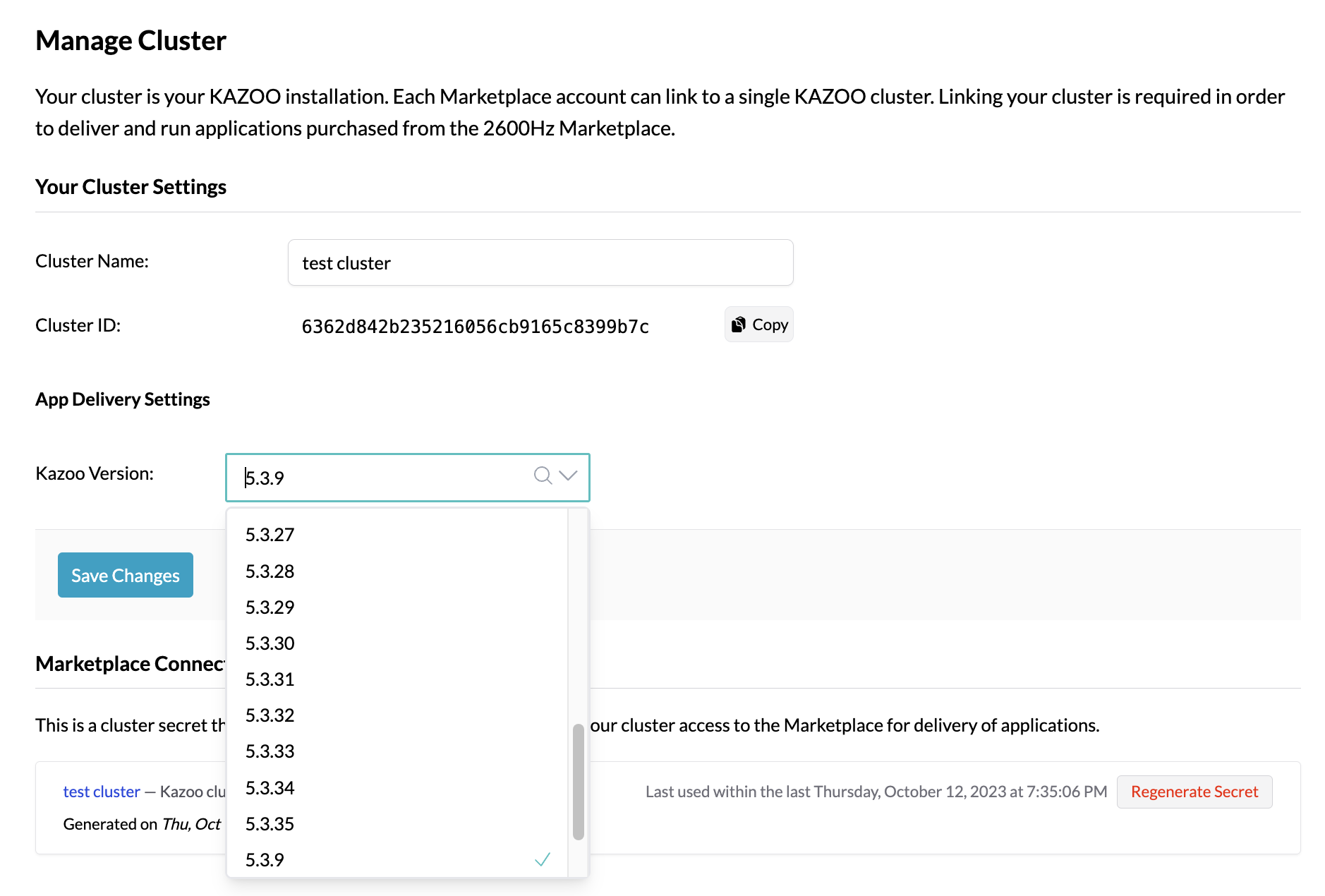Choose version 5.3.35 entry
This screenshot has width=1325, height=896.
(x=397, y=824)
